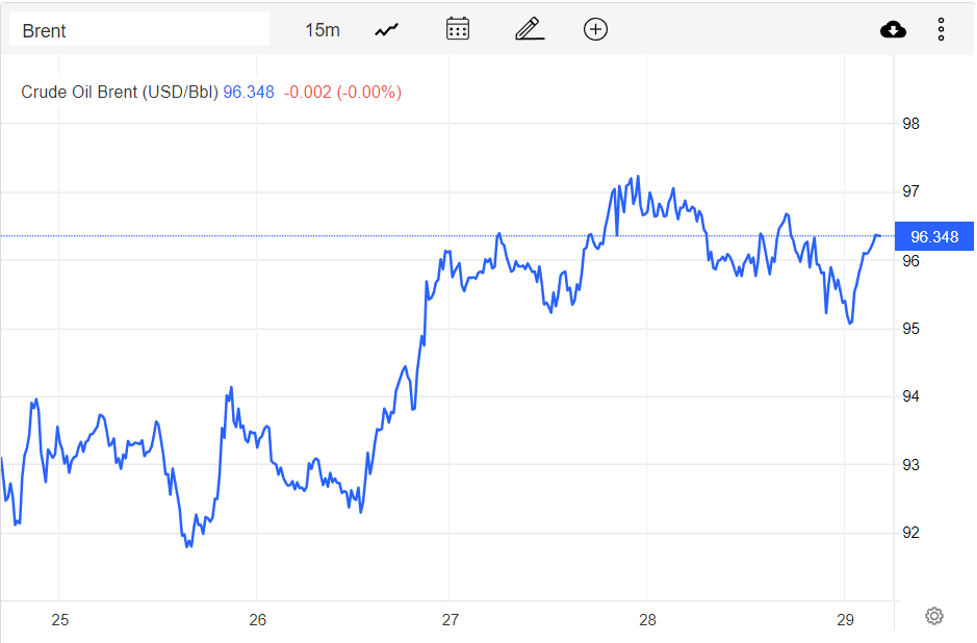Click the -0.002 (-0.00%) change value
This screenshot has height=643, width=977.
(x=342, y=92)
